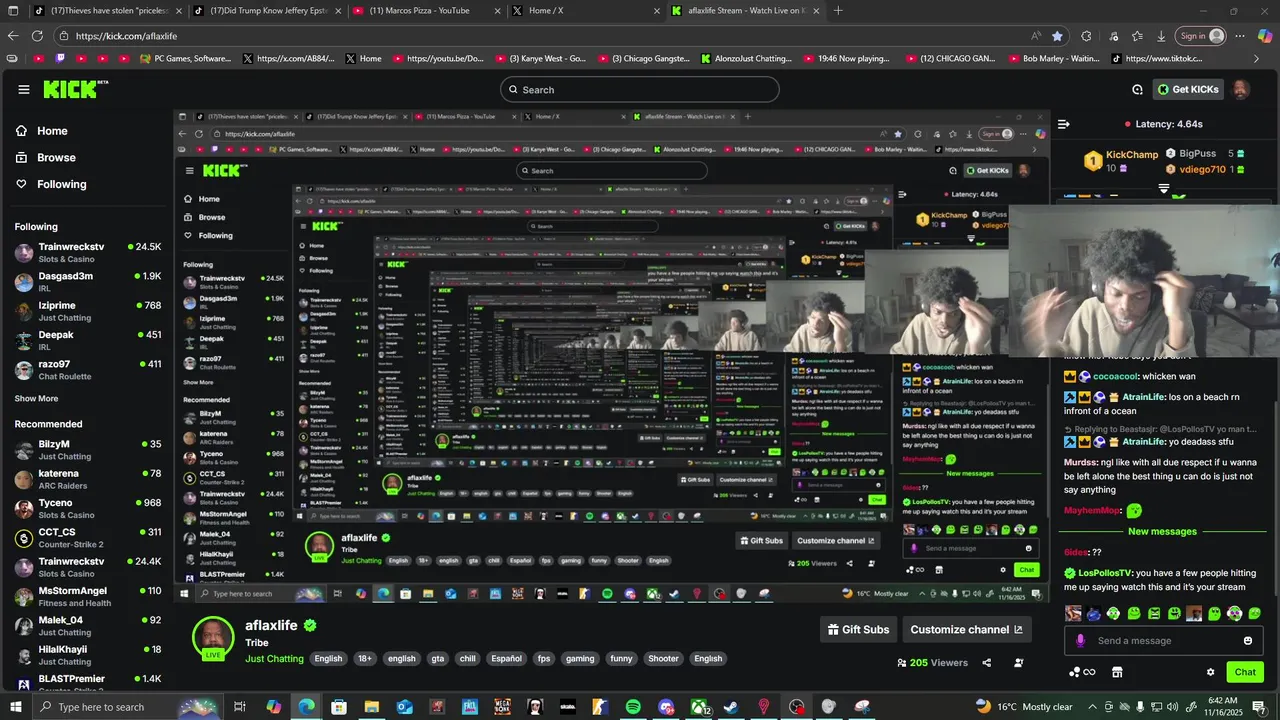Select the gta stream tag
The width and height of the screenshot is (1280, 720).
point(438,659)
